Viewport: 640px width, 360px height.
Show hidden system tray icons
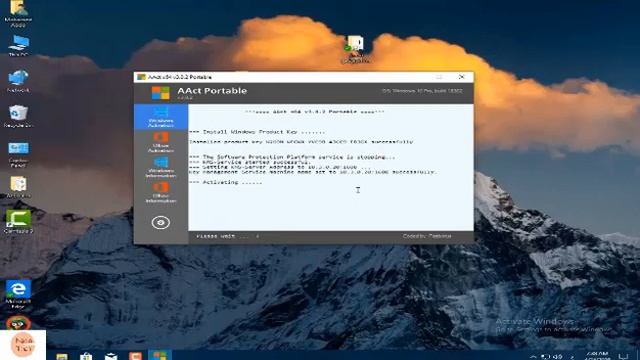533,357
